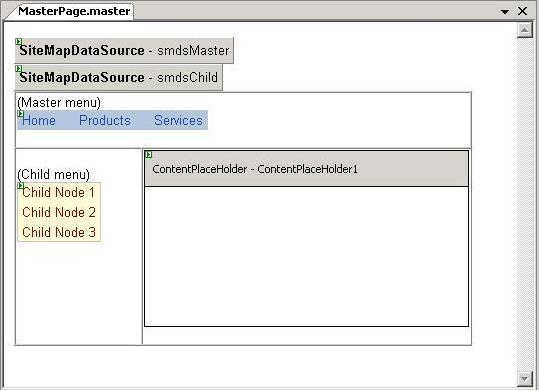Select Child Node 2 item

[59, 212]
